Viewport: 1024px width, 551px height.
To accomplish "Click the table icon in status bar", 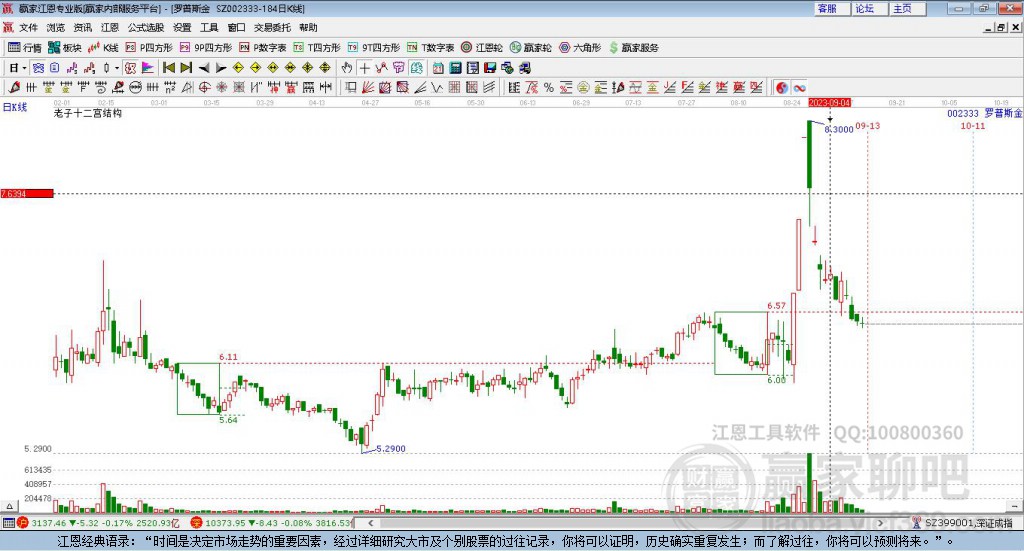I will pyautogui.click(x=8, y=523).
